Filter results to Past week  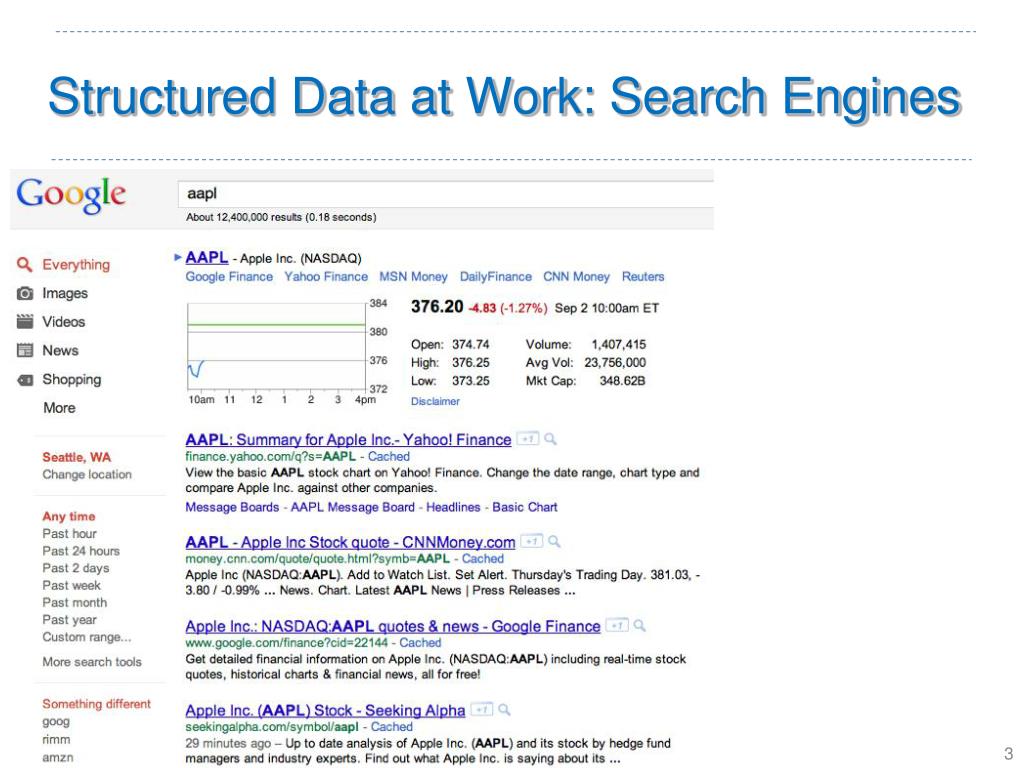click(x=71, y=585)
